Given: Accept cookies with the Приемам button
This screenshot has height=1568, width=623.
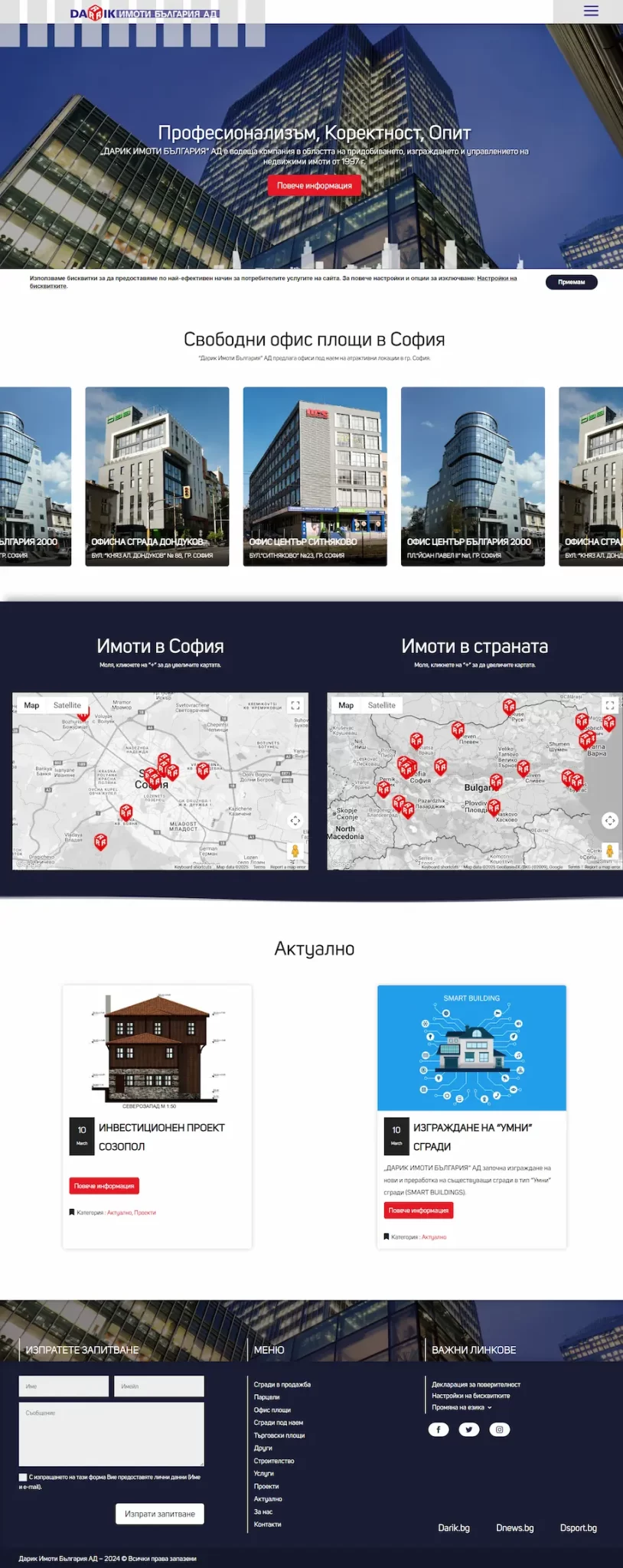Looking at the screenshot, I should coord(571,282).
